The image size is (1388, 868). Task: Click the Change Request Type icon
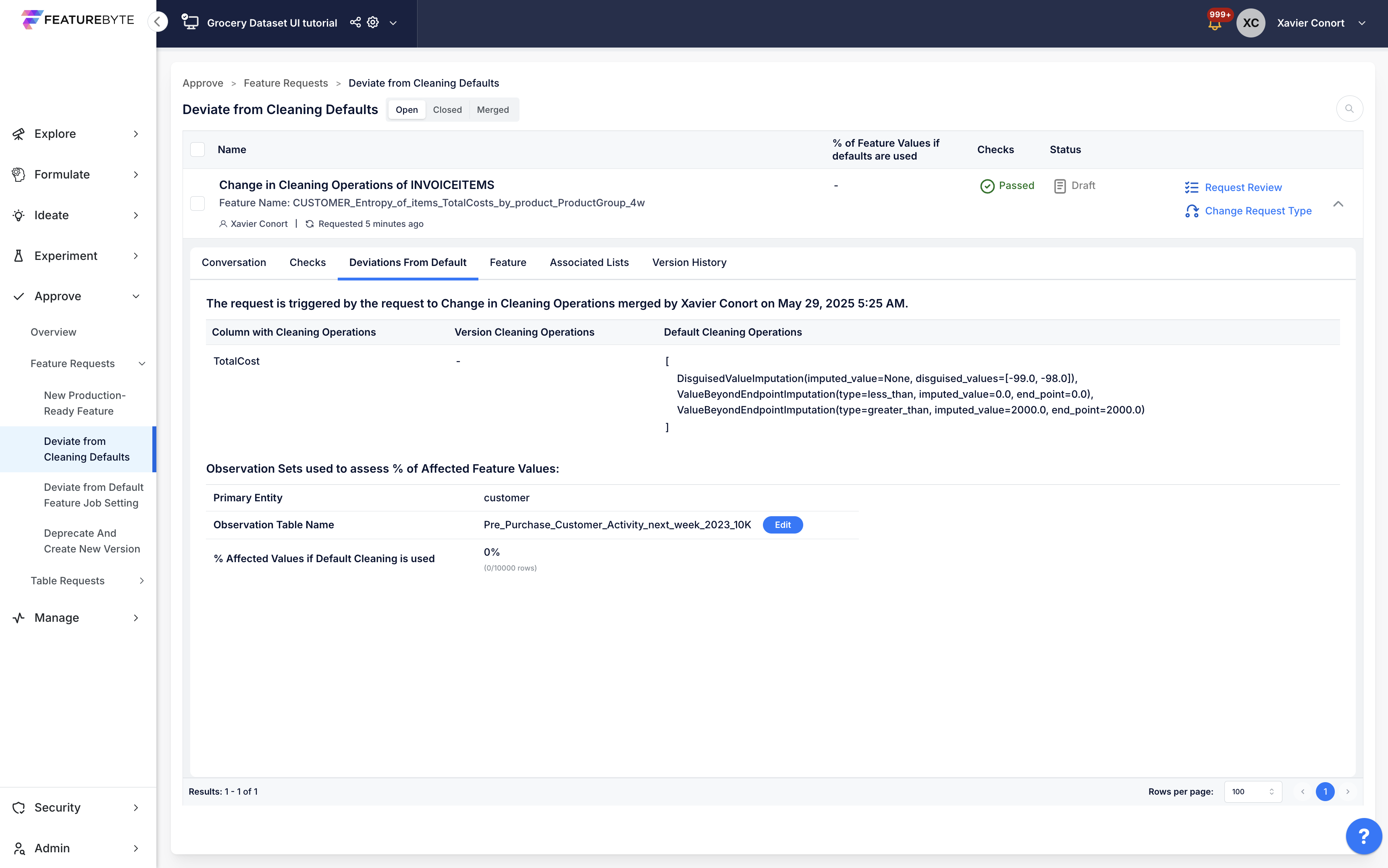point(1192,211)
